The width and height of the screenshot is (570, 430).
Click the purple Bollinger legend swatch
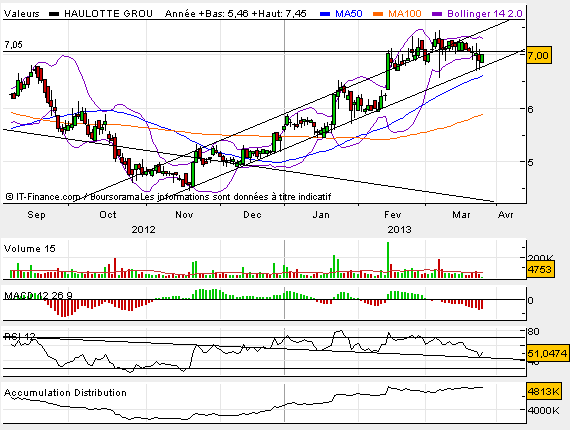[437, 14]
